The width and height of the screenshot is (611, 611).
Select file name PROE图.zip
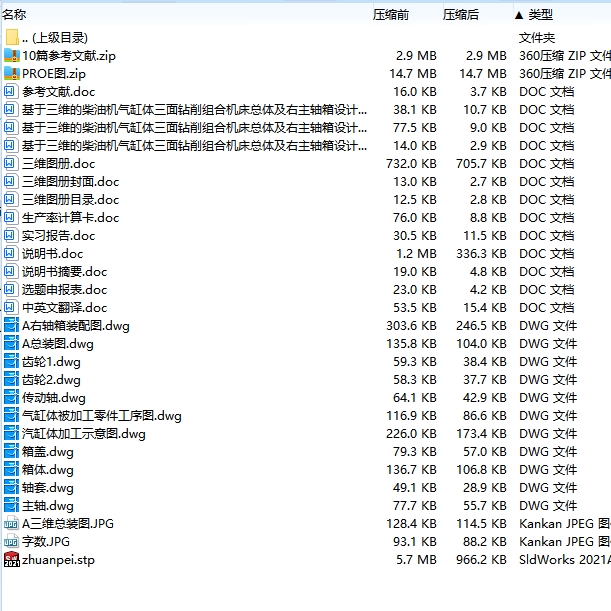pyautogui.click(x=54, y=74)
